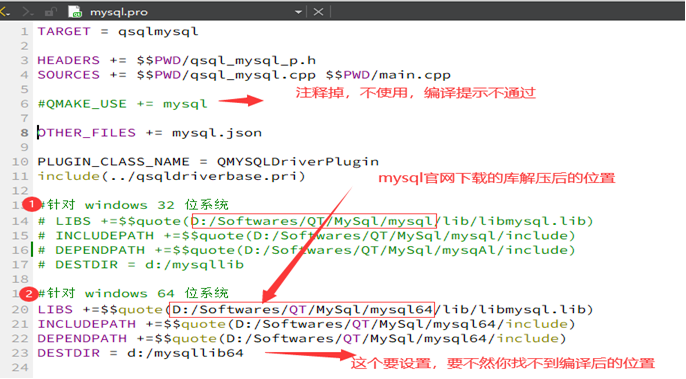Viewport: 686px width, 379px height.
Task: Click the mysql.pro file type icon
Action: point(75,12)
